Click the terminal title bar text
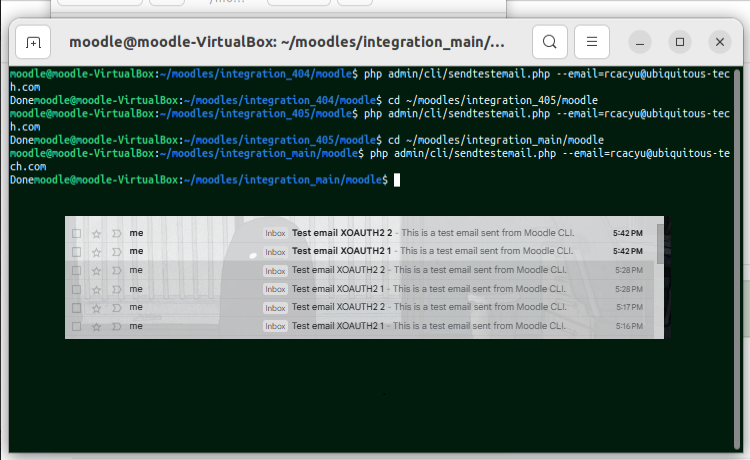The height and width of the screenshot is (460, 750). [x=287, y=42]
